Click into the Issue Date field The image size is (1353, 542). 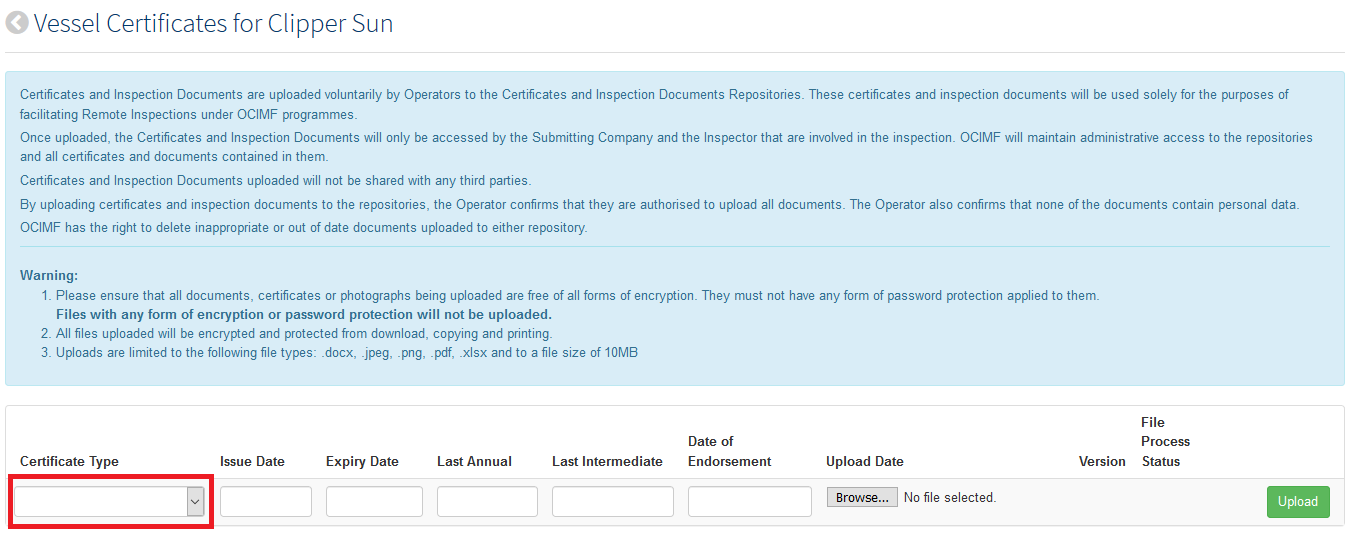266,501
